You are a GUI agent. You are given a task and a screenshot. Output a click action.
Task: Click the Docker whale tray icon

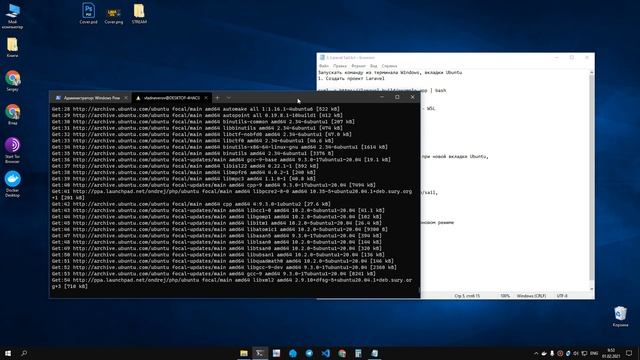click(x=544, y=353)
